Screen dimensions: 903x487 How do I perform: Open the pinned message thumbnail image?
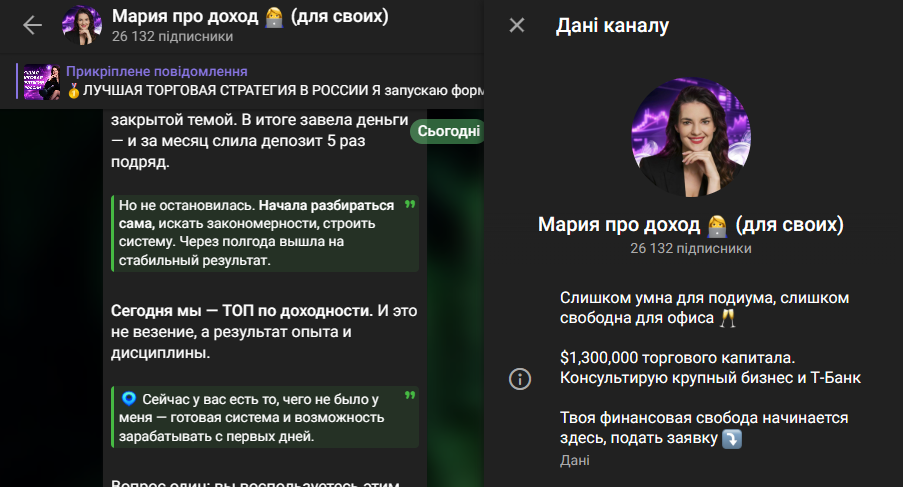pyautogui.click(x=41, y=82)
